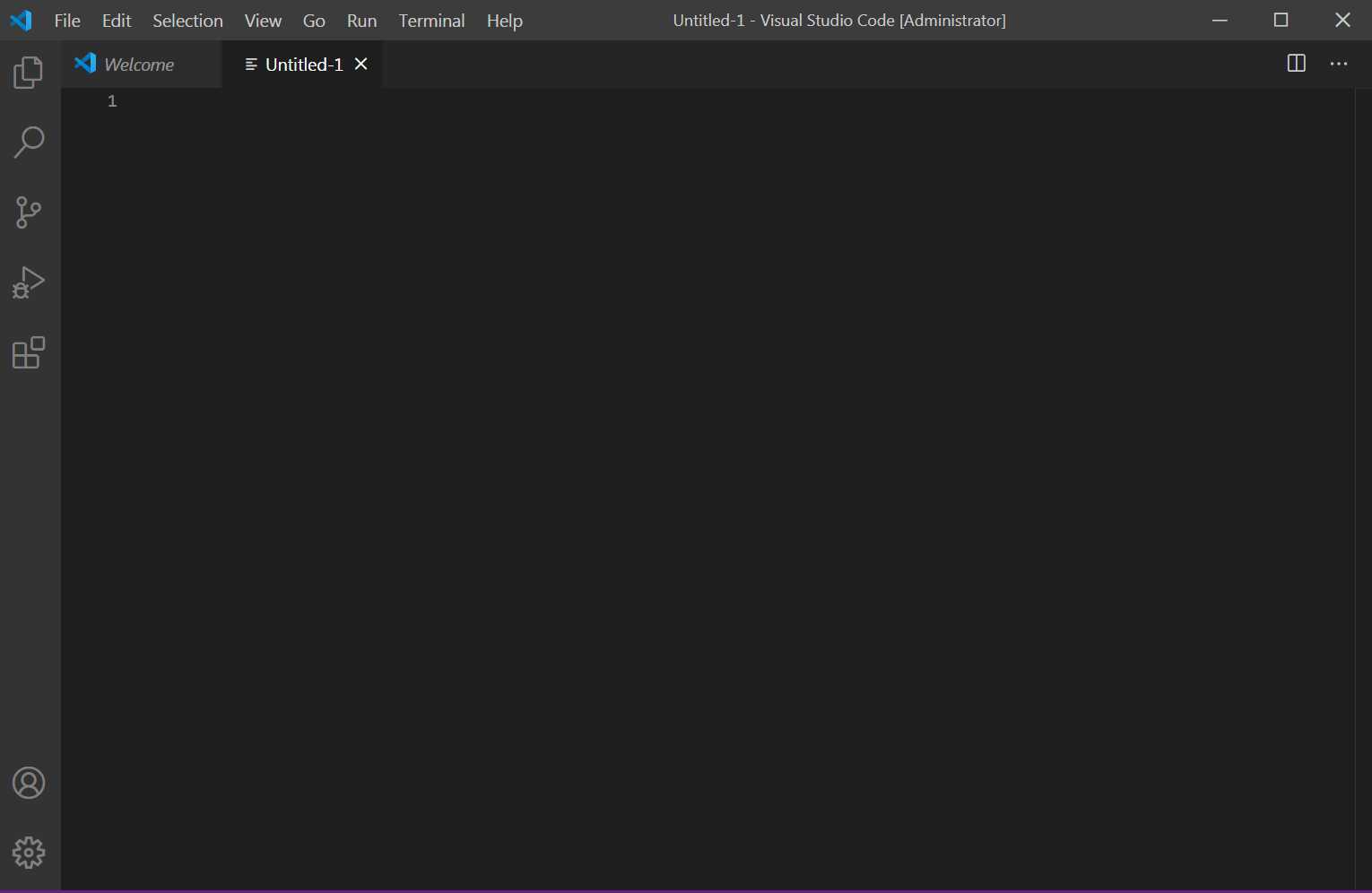Click the VS Code logo in title bar
This screenshot has height=893, width=1372.
(21, 20)
